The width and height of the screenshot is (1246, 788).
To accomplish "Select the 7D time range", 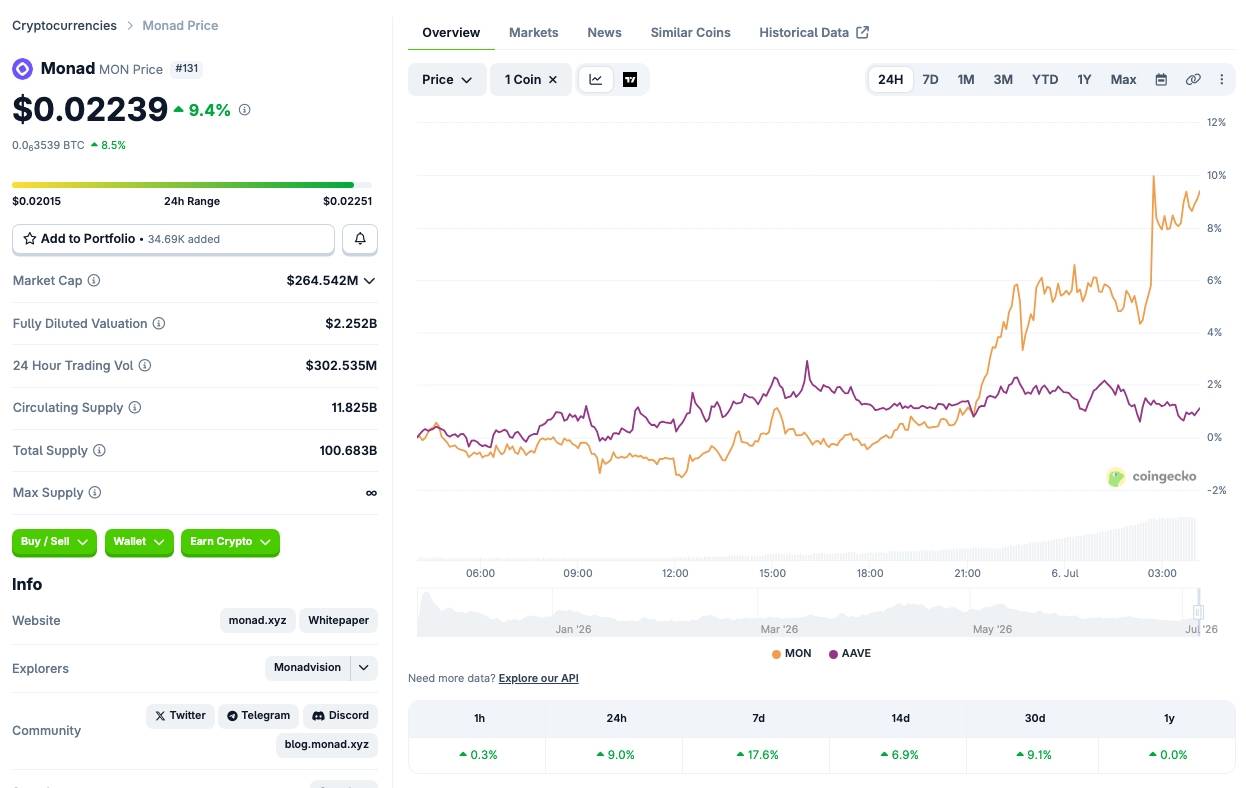I will point(930,80).
